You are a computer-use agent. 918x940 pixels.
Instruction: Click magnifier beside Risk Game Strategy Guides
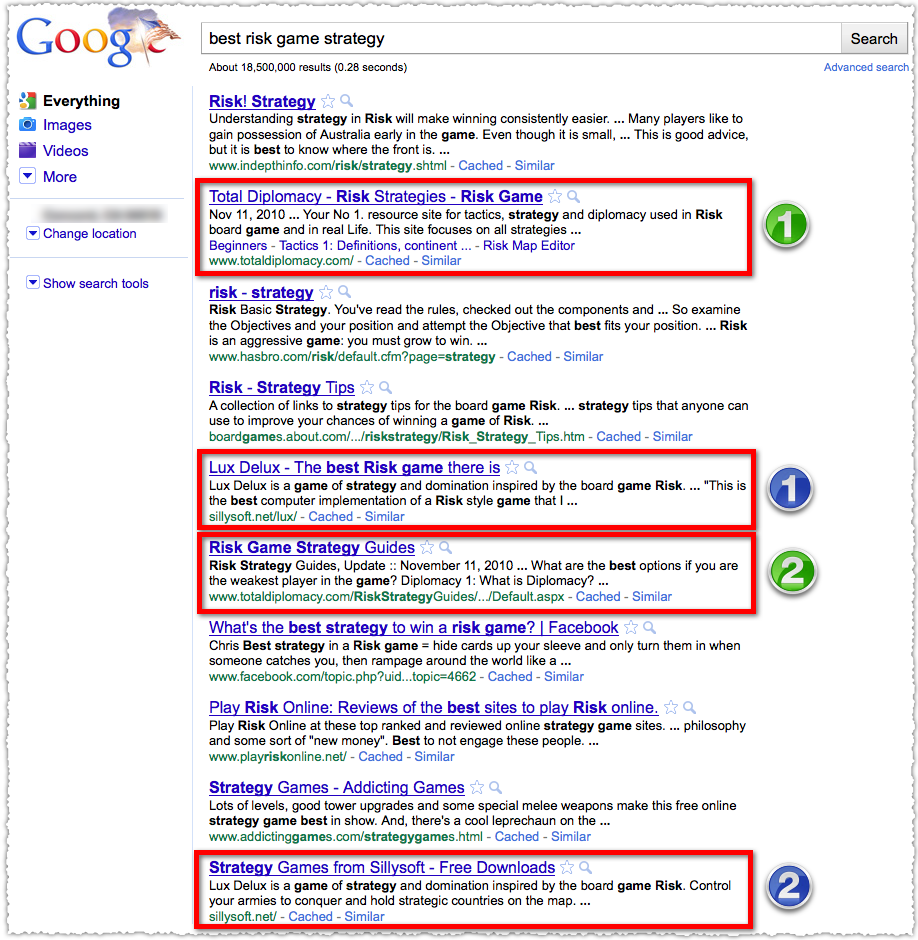446,547
